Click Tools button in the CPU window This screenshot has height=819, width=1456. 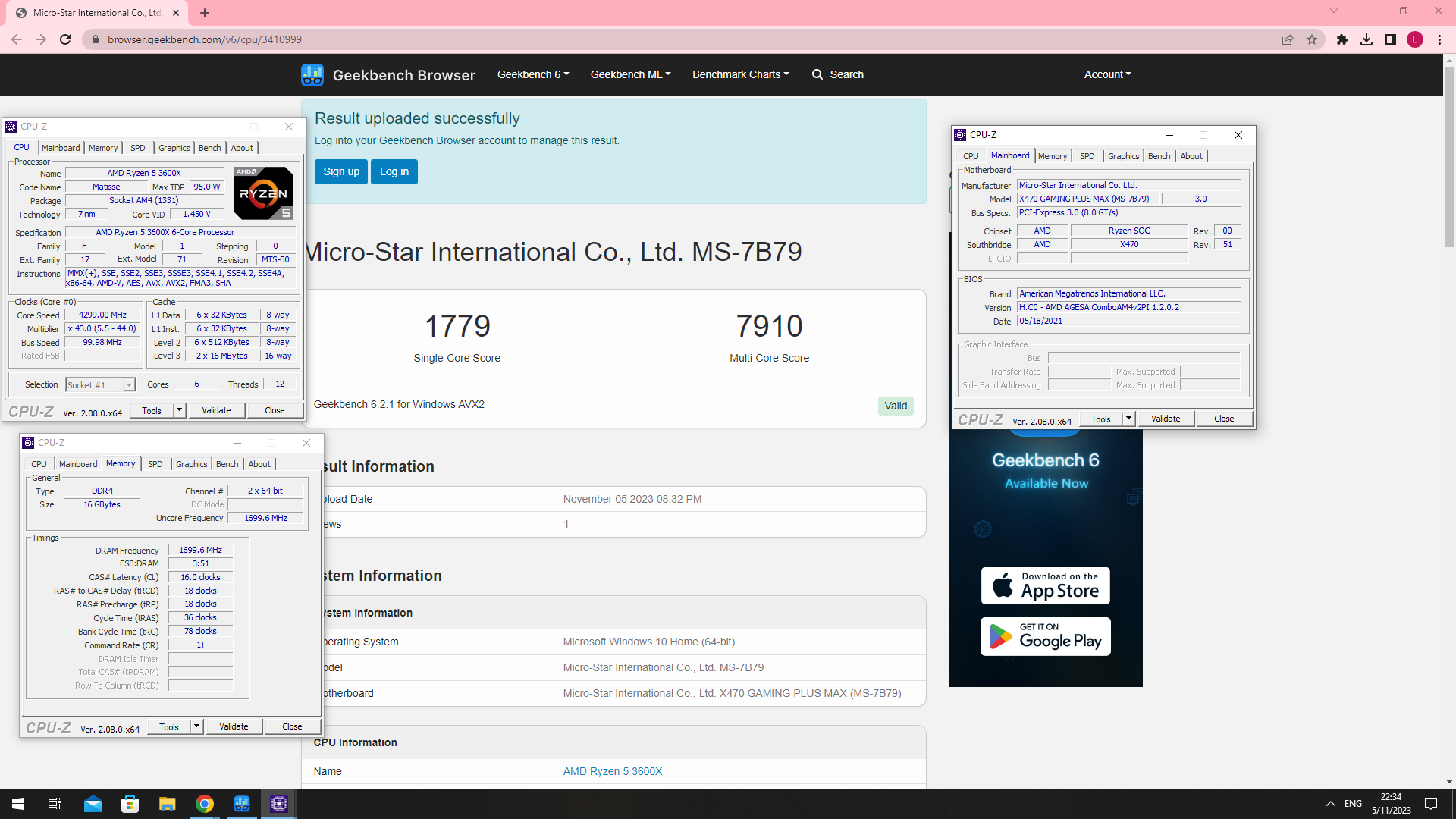[x=152, y=410]
